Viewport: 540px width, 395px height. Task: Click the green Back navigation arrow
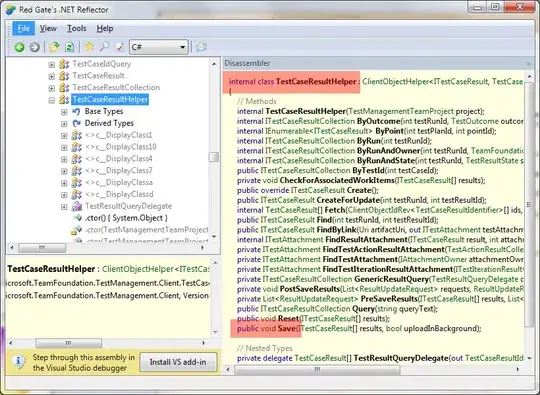pyautogui.click(x=19, y=47)
